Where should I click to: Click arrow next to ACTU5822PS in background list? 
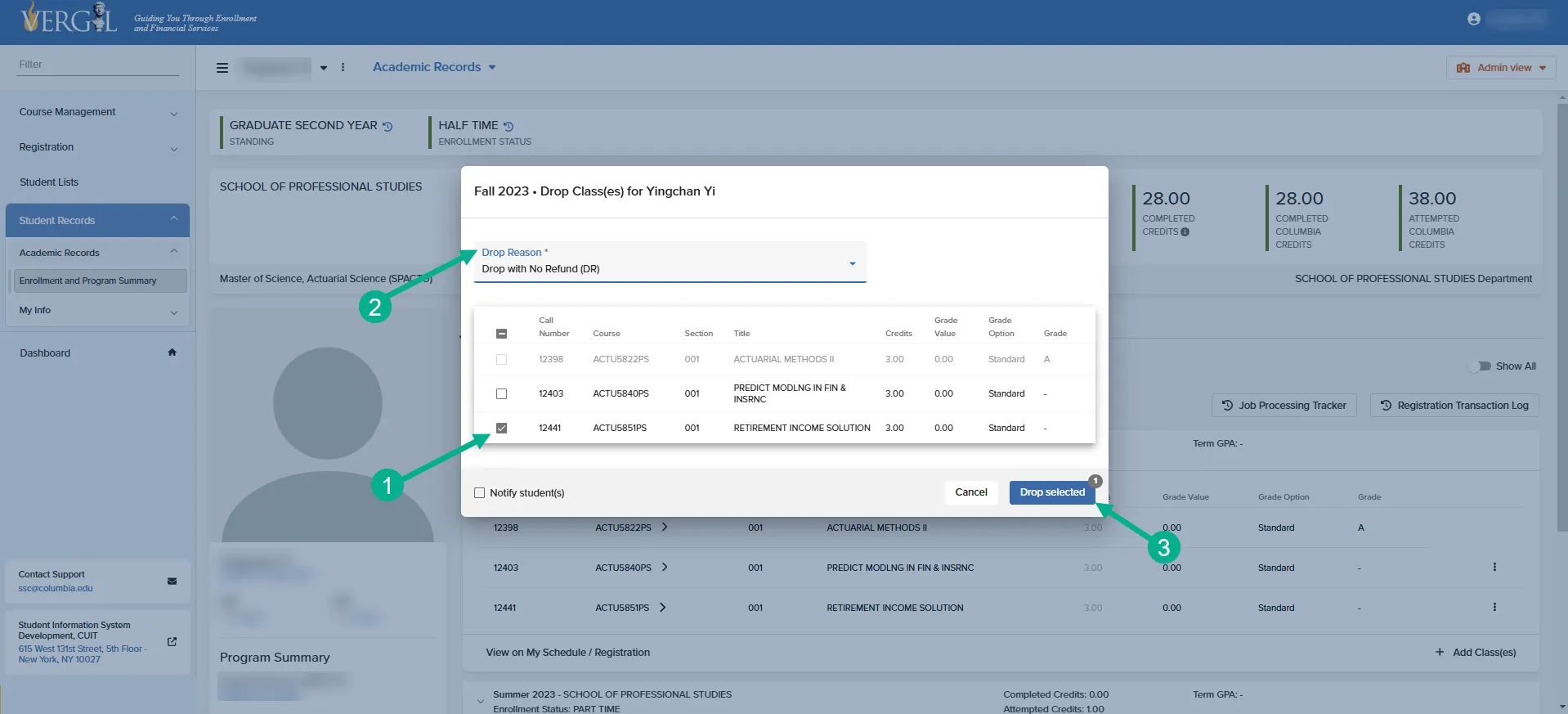[665, 527]
